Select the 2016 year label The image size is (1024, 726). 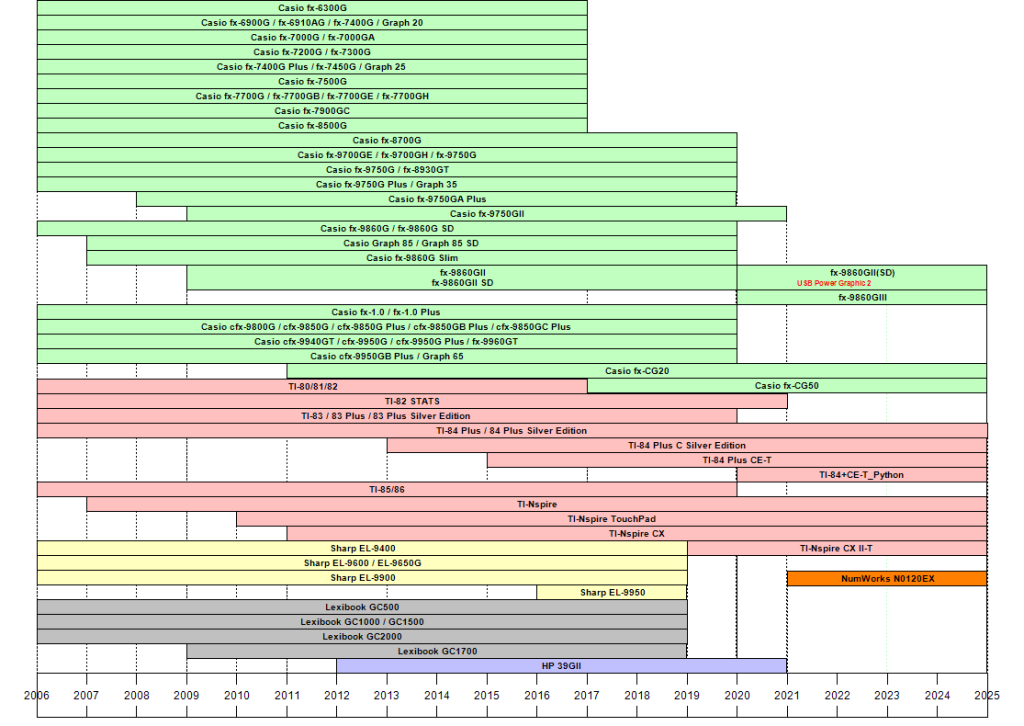[x=537, y=695]
